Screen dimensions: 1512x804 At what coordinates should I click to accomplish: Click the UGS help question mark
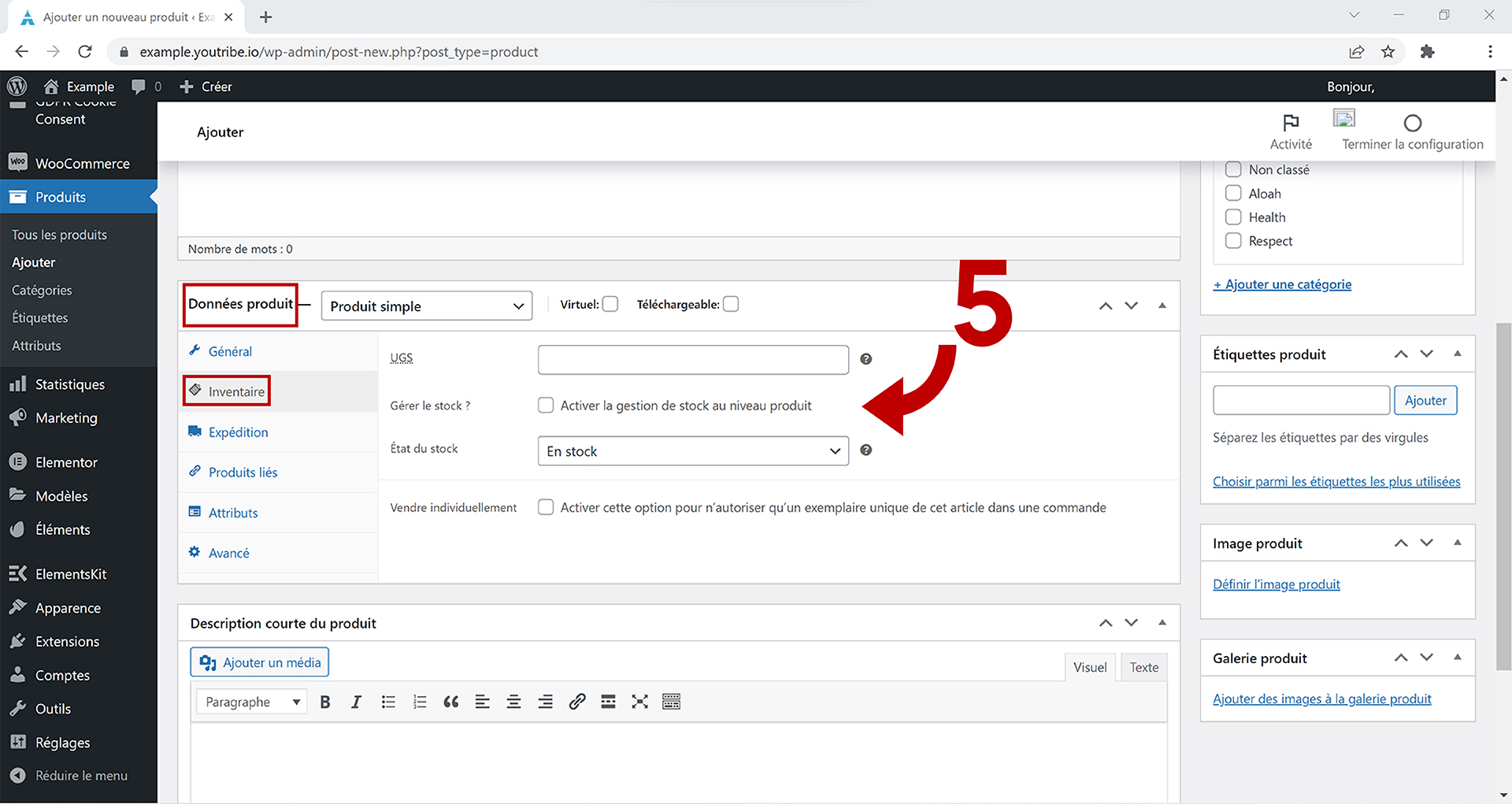coord(865,359)
